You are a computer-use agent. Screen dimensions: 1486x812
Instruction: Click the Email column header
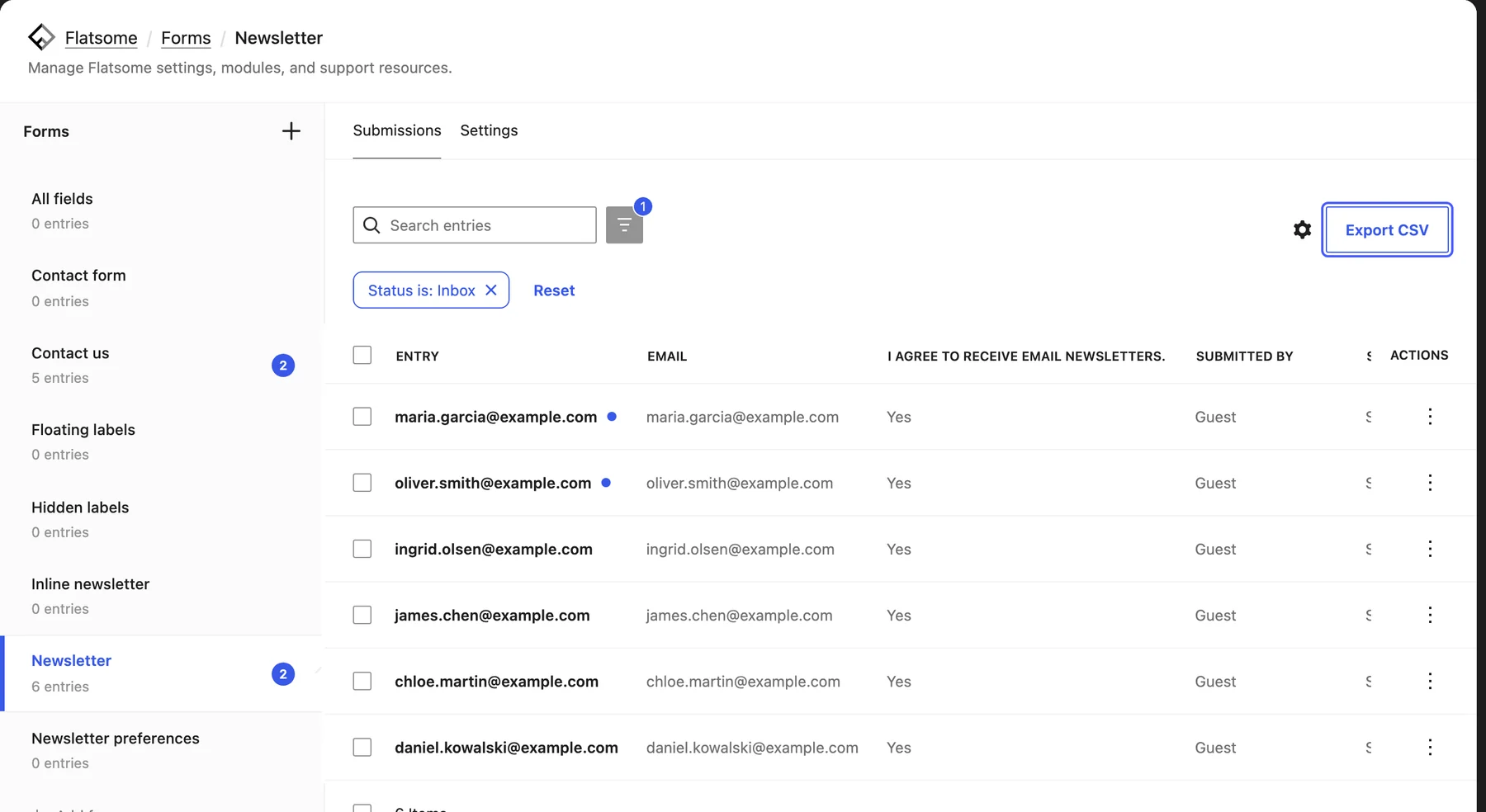click(x=667, y=356)
